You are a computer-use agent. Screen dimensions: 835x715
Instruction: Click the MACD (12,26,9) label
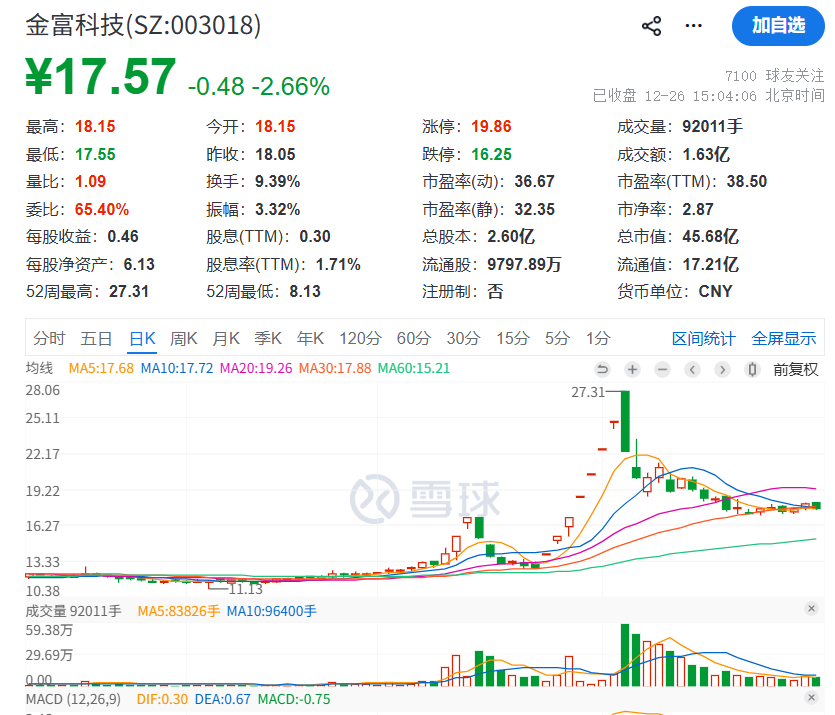click(x=73, y=699)
